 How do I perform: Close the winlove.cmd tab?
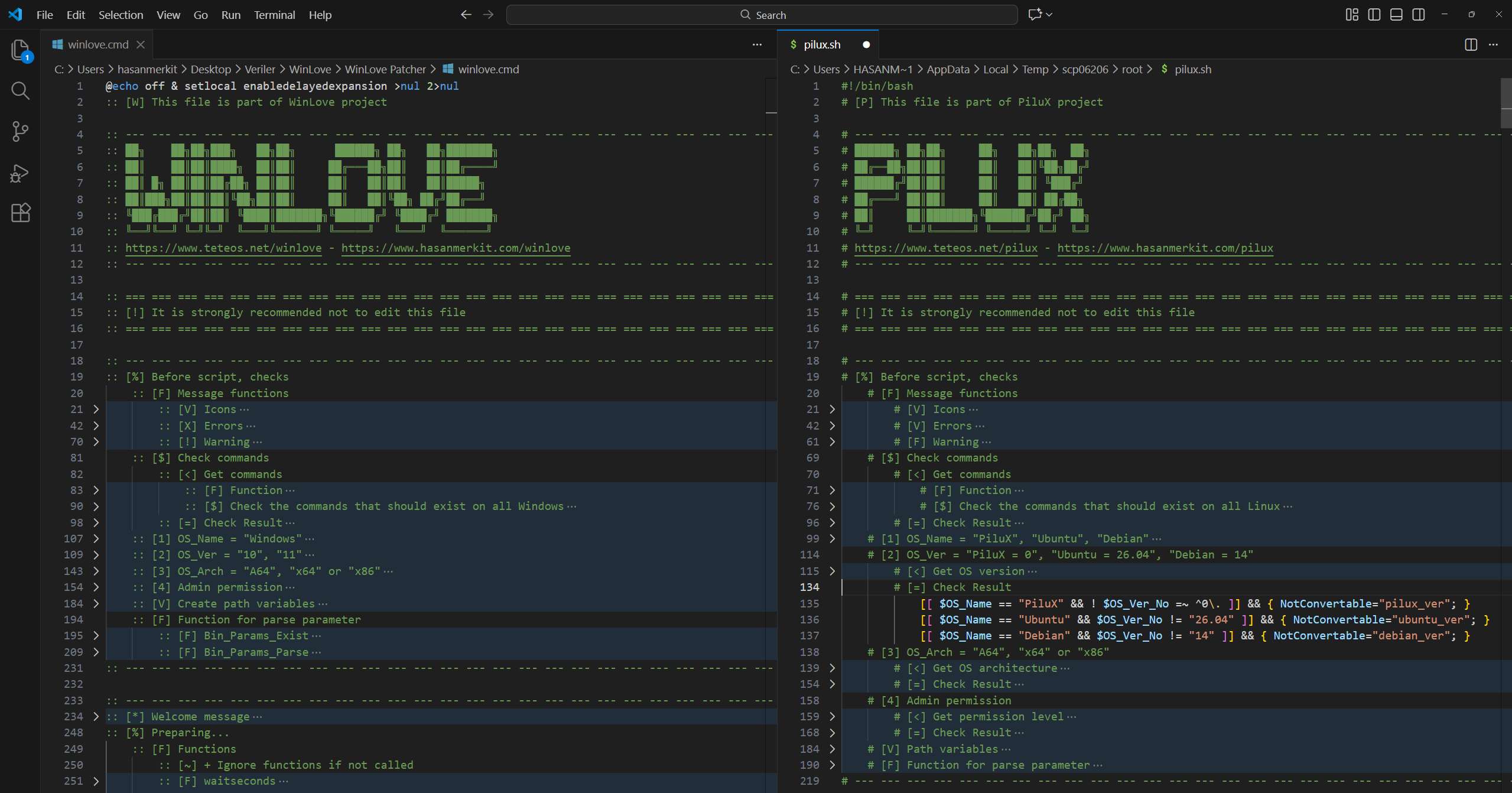click(x=141, y=45)
